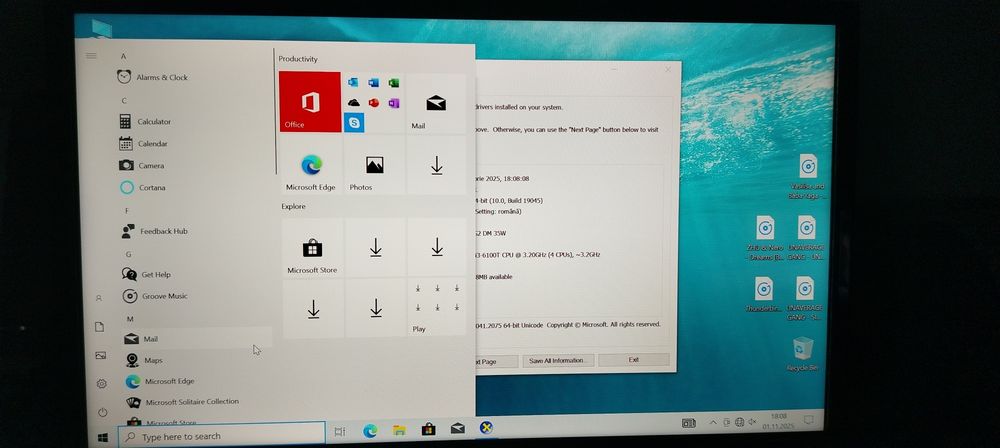Open the Mail app from the taskbar
Image resolution: width=1000 pixels, height=448 pixels.
click(458, 428)
